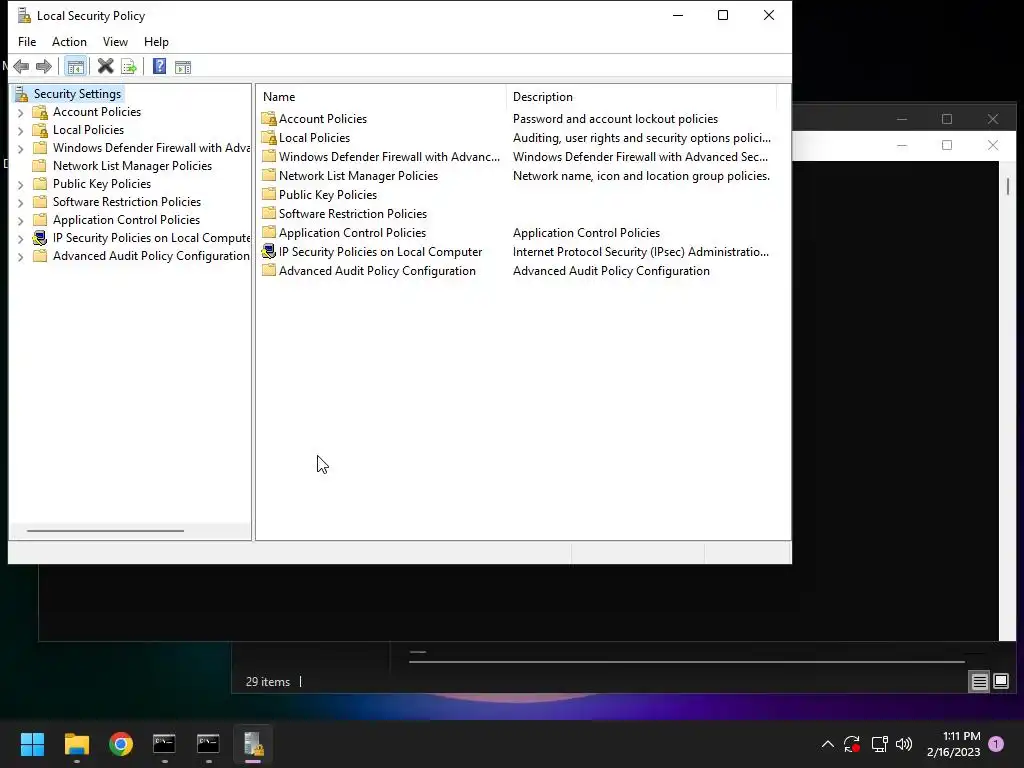
Task: Open File Explorer from taskbar
Action: click(x=76, y=744)
